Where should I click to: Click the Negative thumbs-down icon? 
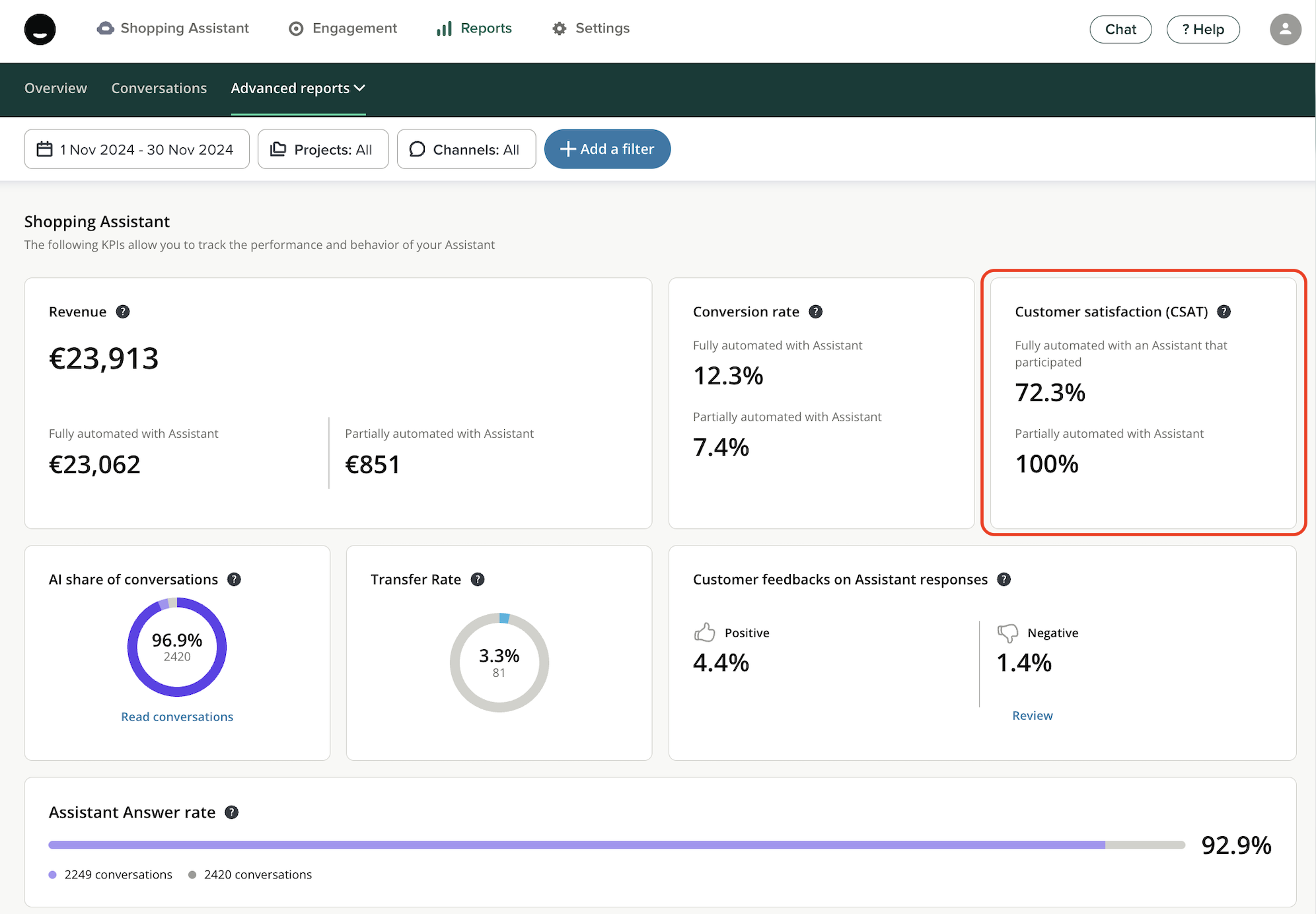click(1007, 633)
